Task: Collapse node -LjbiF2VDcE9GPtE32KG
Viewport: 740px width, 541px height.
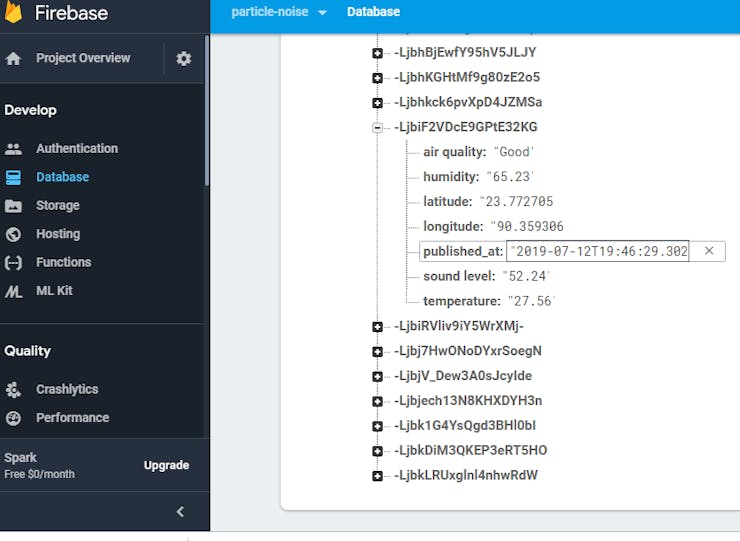Action: click(377, 127)
